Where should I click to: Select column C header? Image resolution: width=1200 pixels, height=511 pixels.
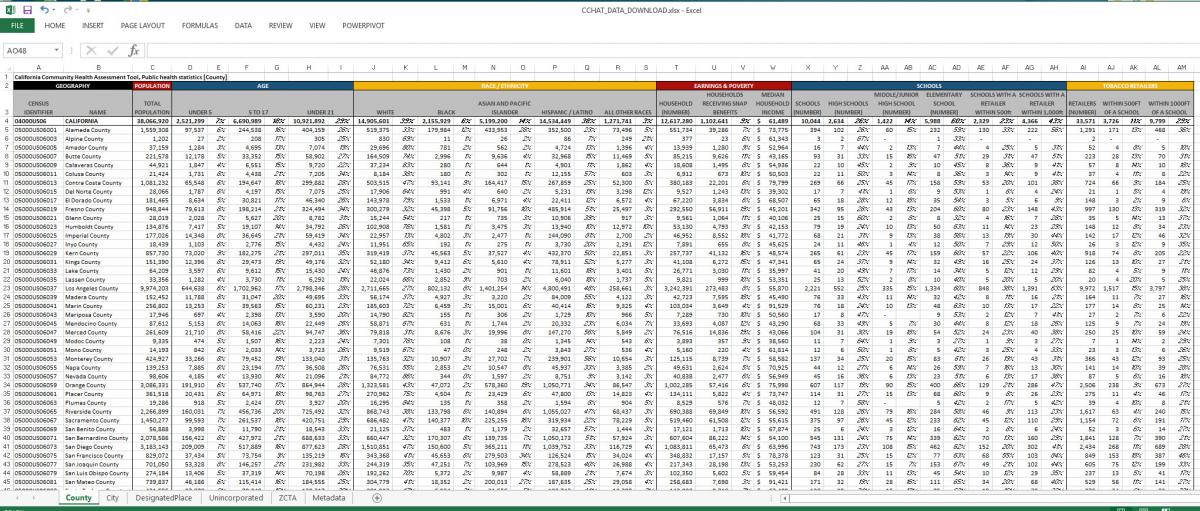pyautogui.click(x=152, y=66)
